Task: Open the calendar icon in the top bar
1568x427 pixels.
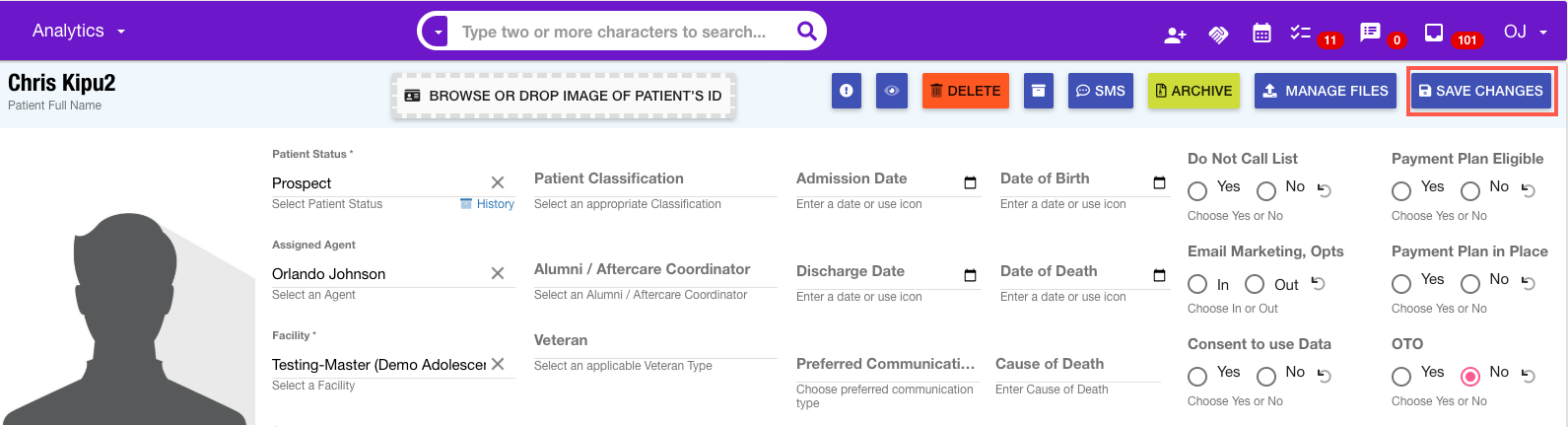Action: point(1261,34)
